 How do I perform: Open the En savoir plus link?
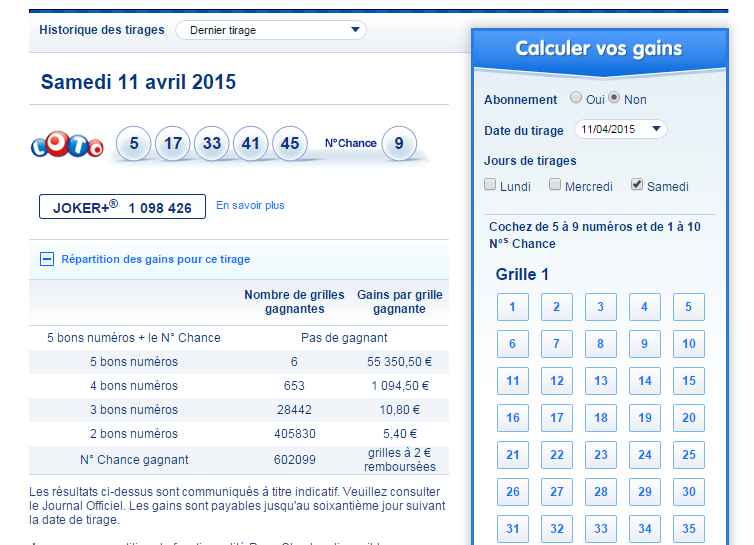click(x=250, y=205)
